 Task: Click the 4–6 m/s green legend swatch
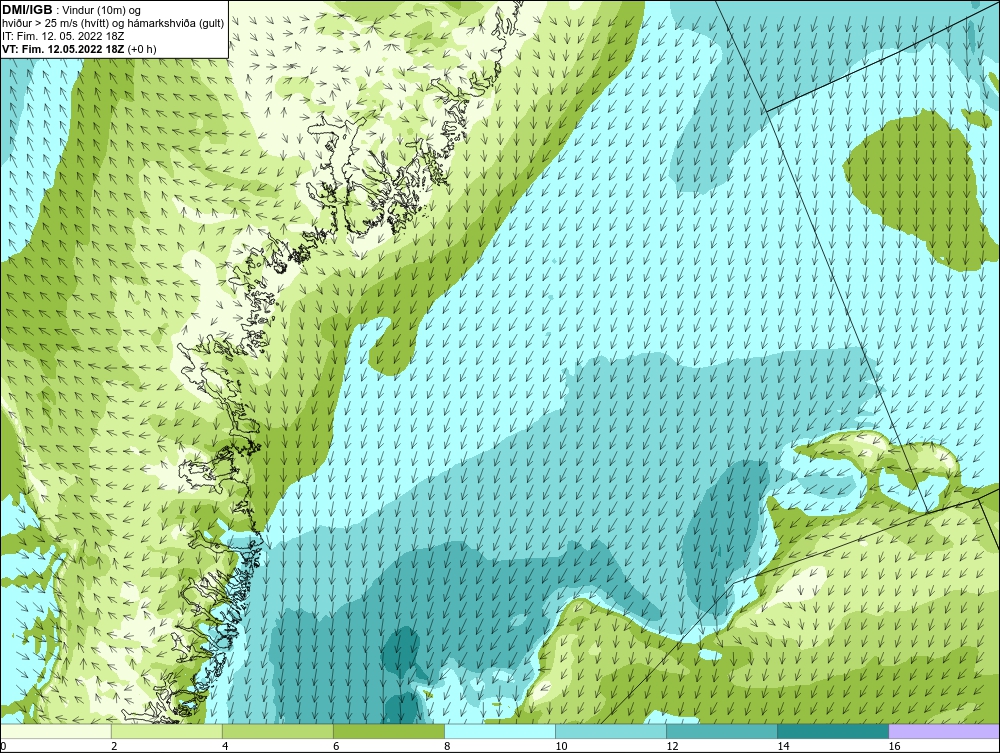[x=278, y=731]
